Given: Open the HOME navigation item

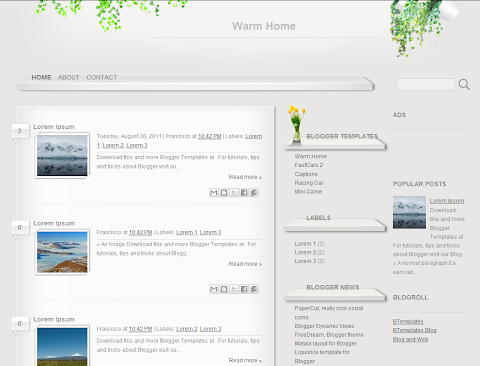Looking at the screenshot, I should point(41,77).
